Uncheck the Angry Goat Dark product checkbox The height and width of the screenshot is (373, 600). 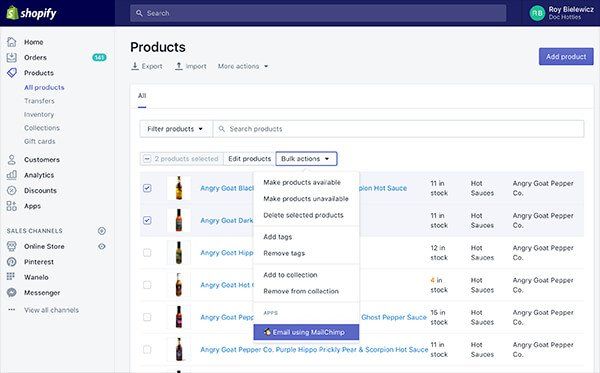click(x=147, y=220)
